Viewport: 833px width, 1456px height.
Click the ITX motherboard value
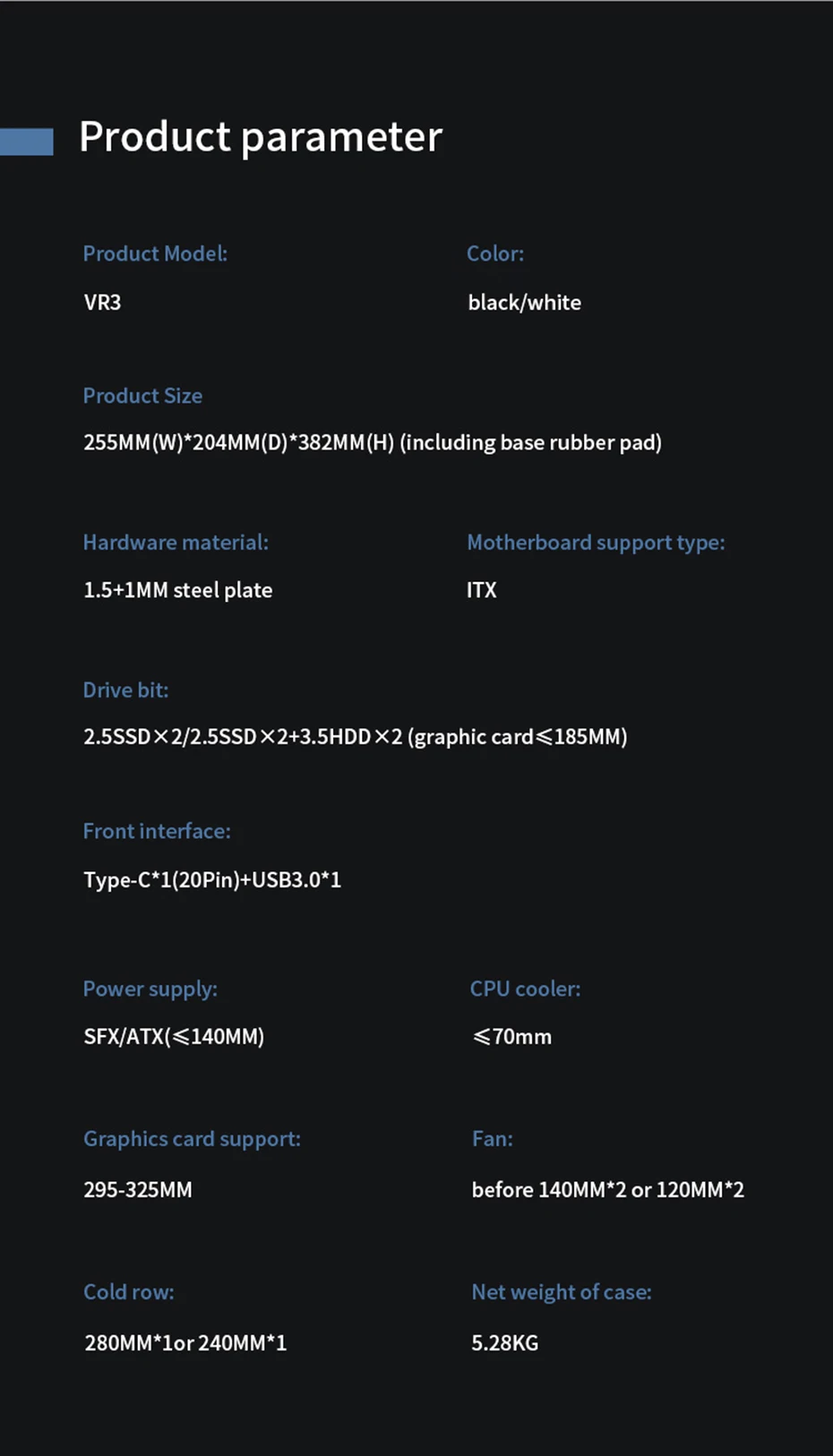click(481, 590)
